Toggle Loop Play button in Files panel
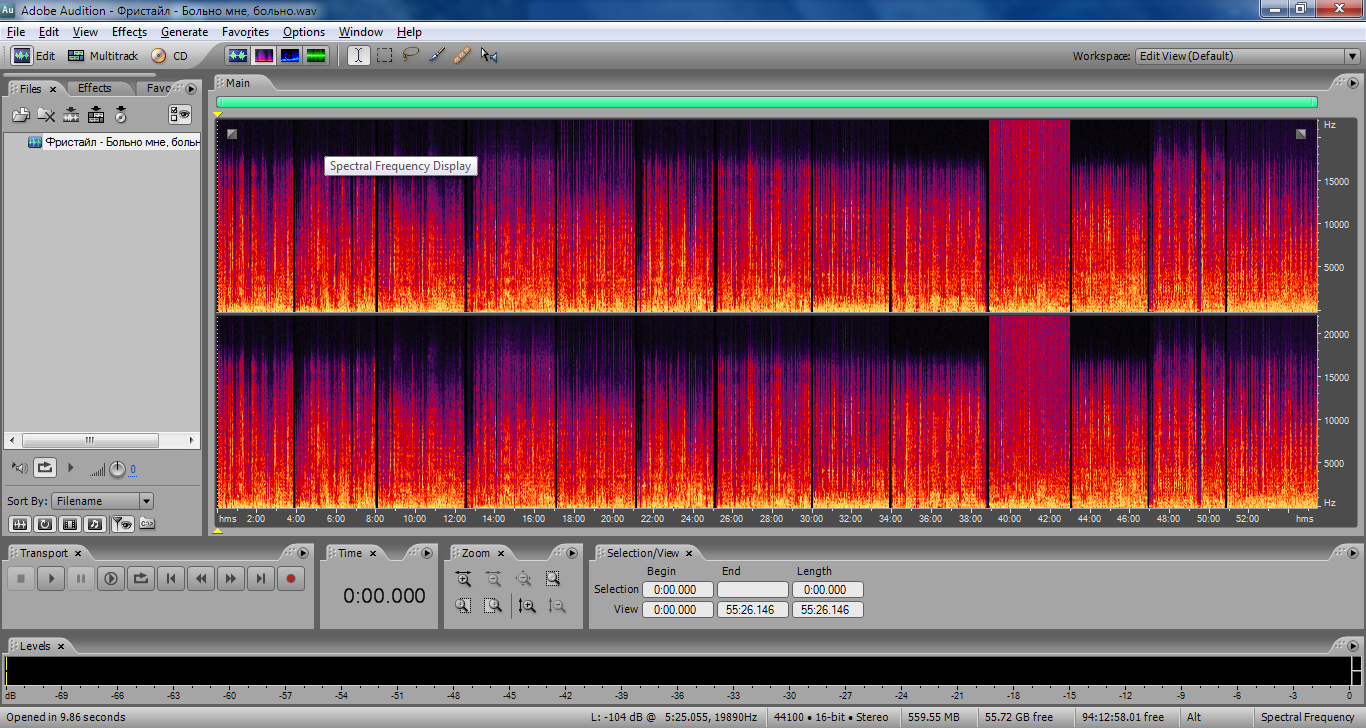 (45, 467)
